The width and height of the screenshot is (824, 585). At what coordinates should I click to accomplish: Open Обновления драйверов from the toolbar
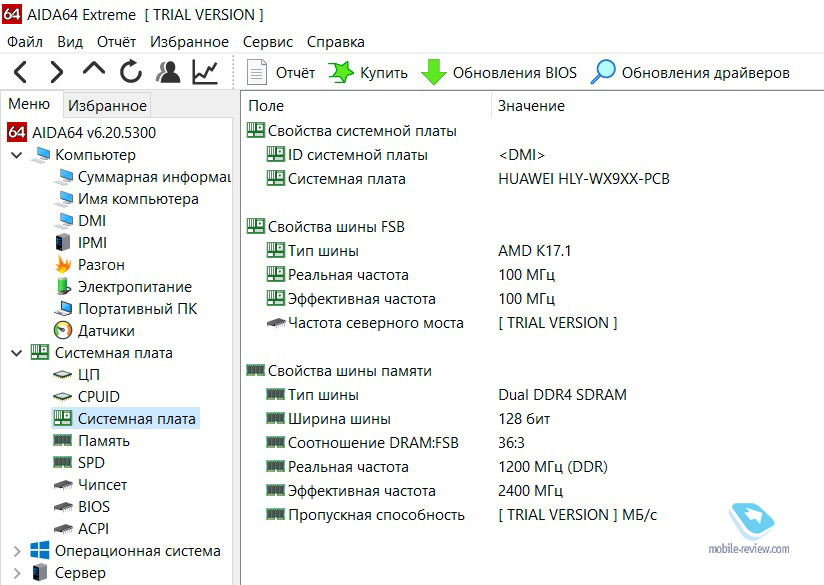(x=689, y=73)
